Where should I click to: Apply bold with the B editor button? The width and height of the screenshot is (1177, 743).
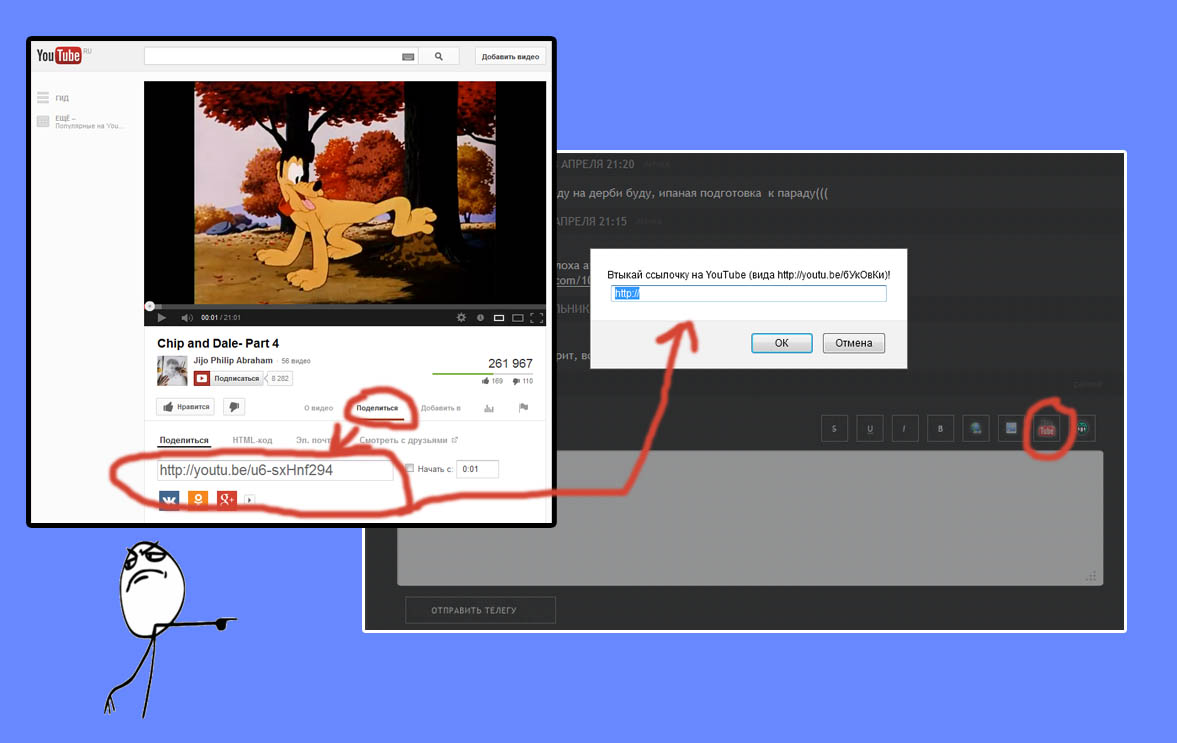tap(940, 429)
